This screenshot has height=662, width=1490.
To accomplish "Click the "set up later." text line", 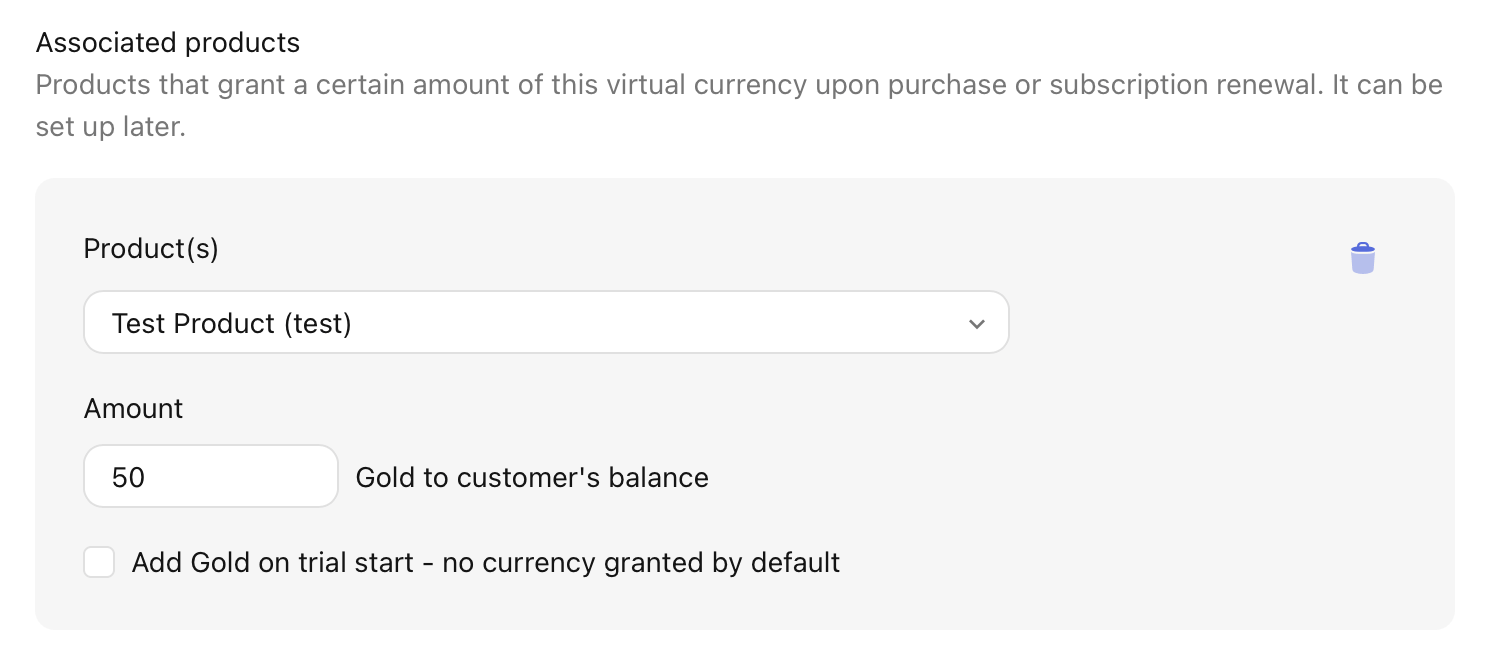I will [110, 128].
